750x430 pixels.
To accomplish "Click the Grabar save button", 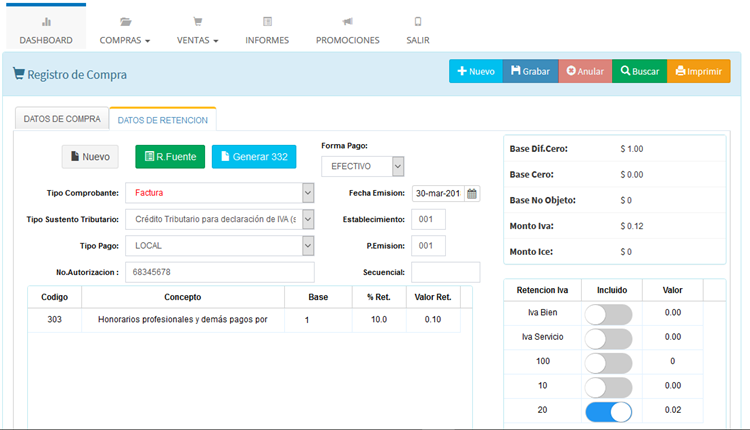I will [530, 72].
